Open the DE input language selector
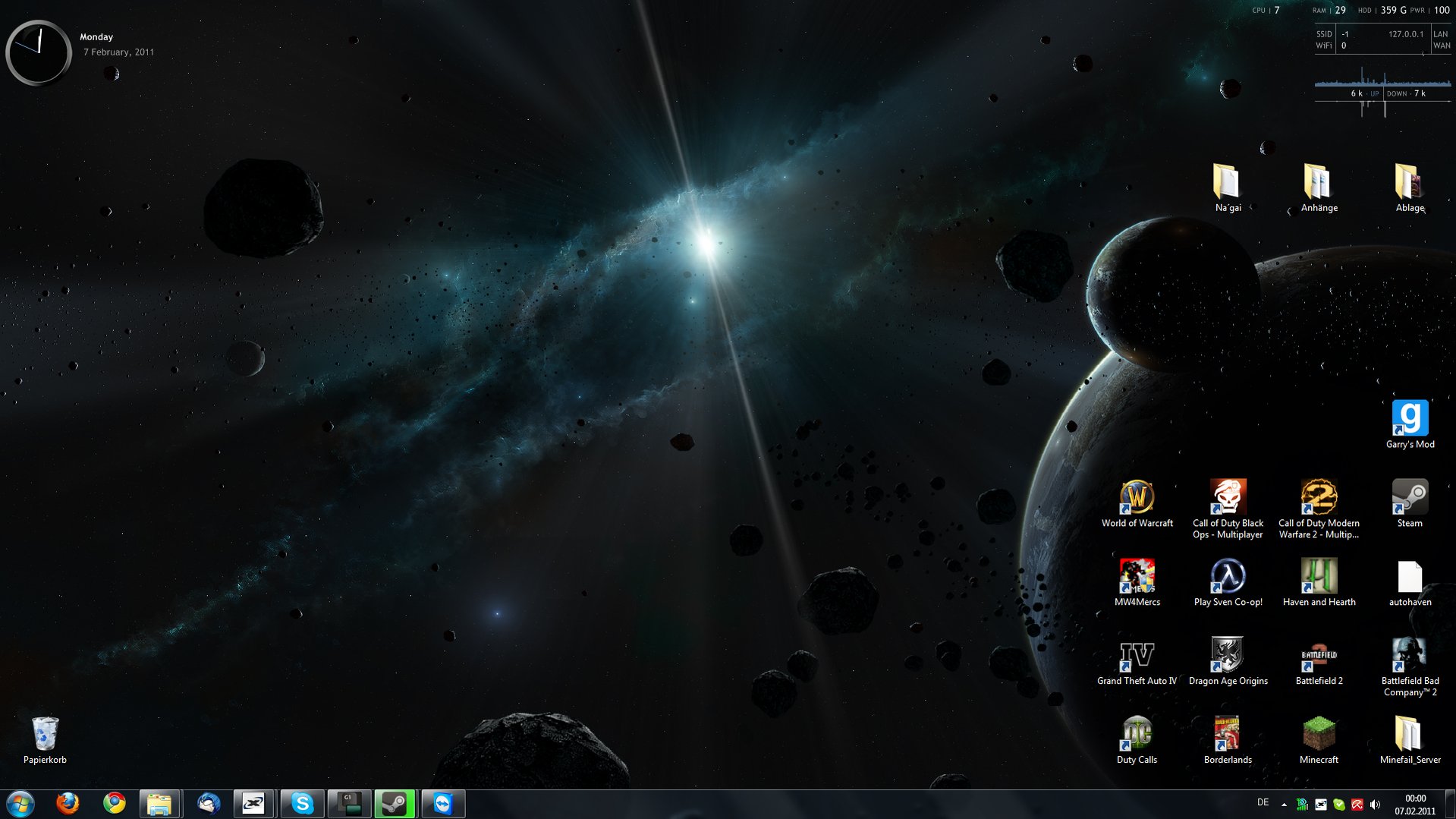 coord(1263,802)
